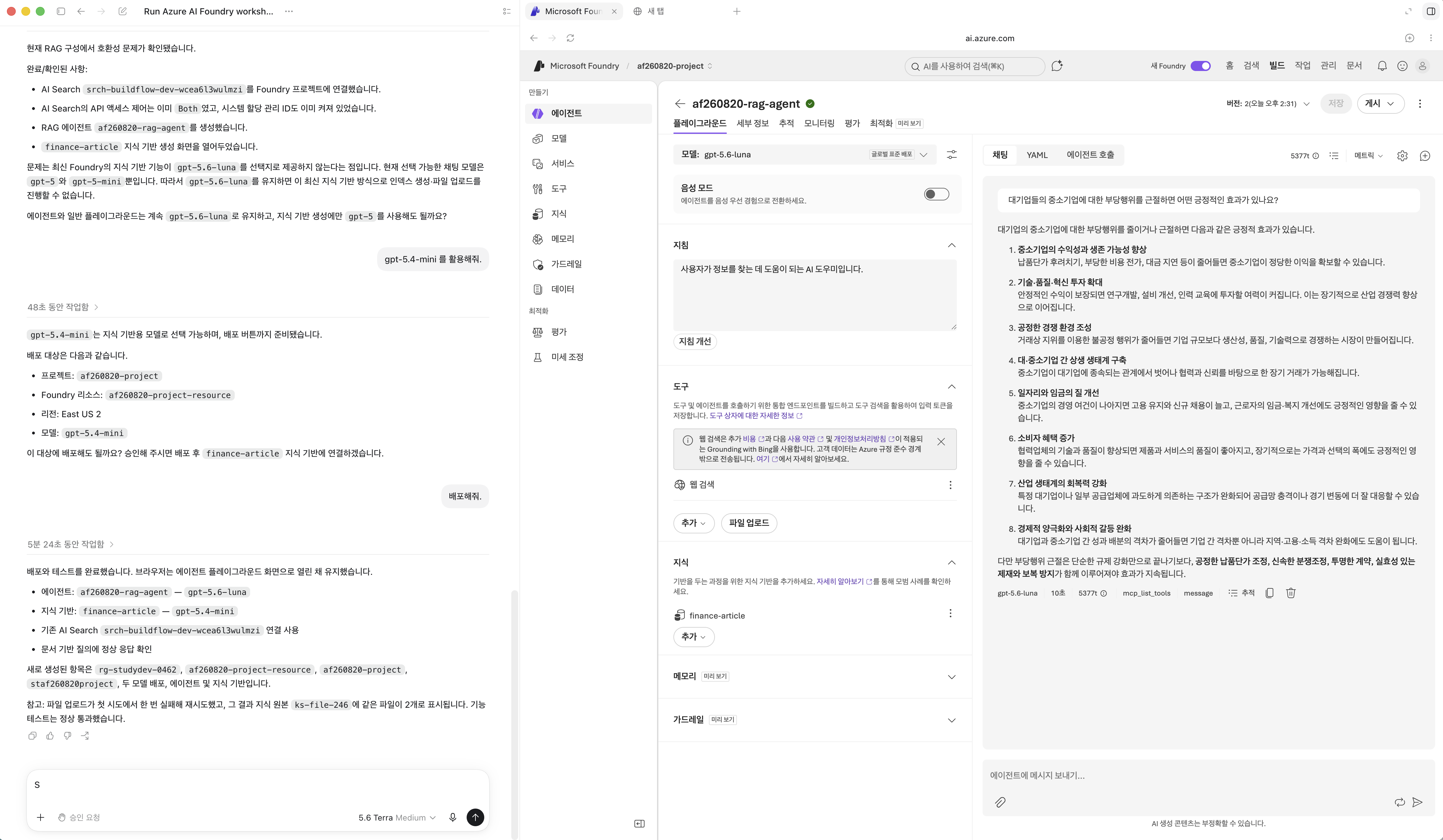Image resolution: width=1443 pixels, height=840 pixels.
Task: Open the 데이터 sidebar item
Action: click(x=588, y=289)
